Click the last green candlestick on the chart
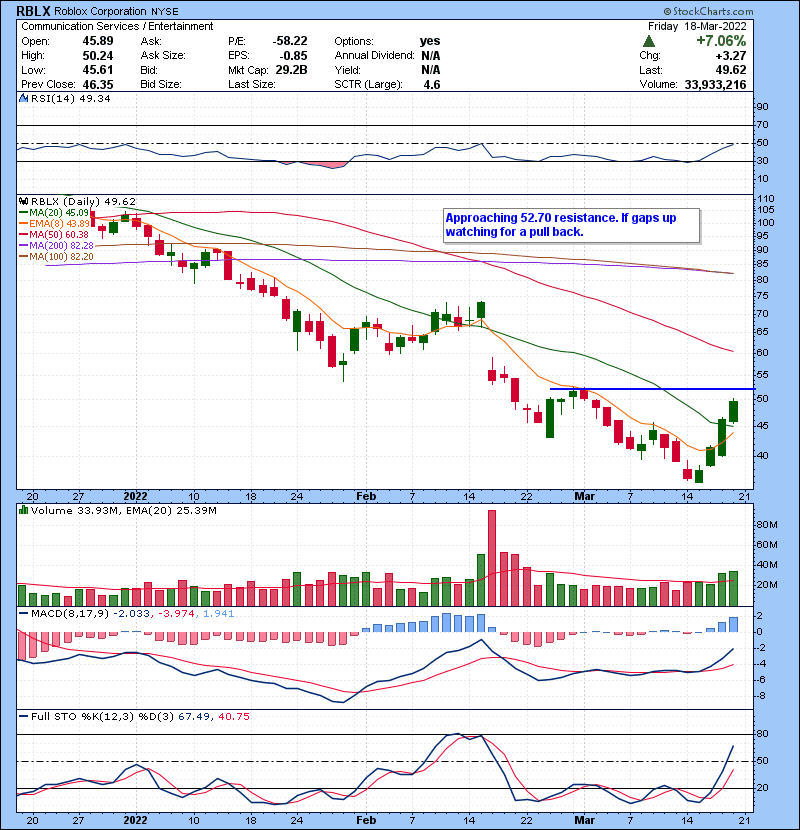This screenshot has height=830, width=800. [x=733, y=411]
